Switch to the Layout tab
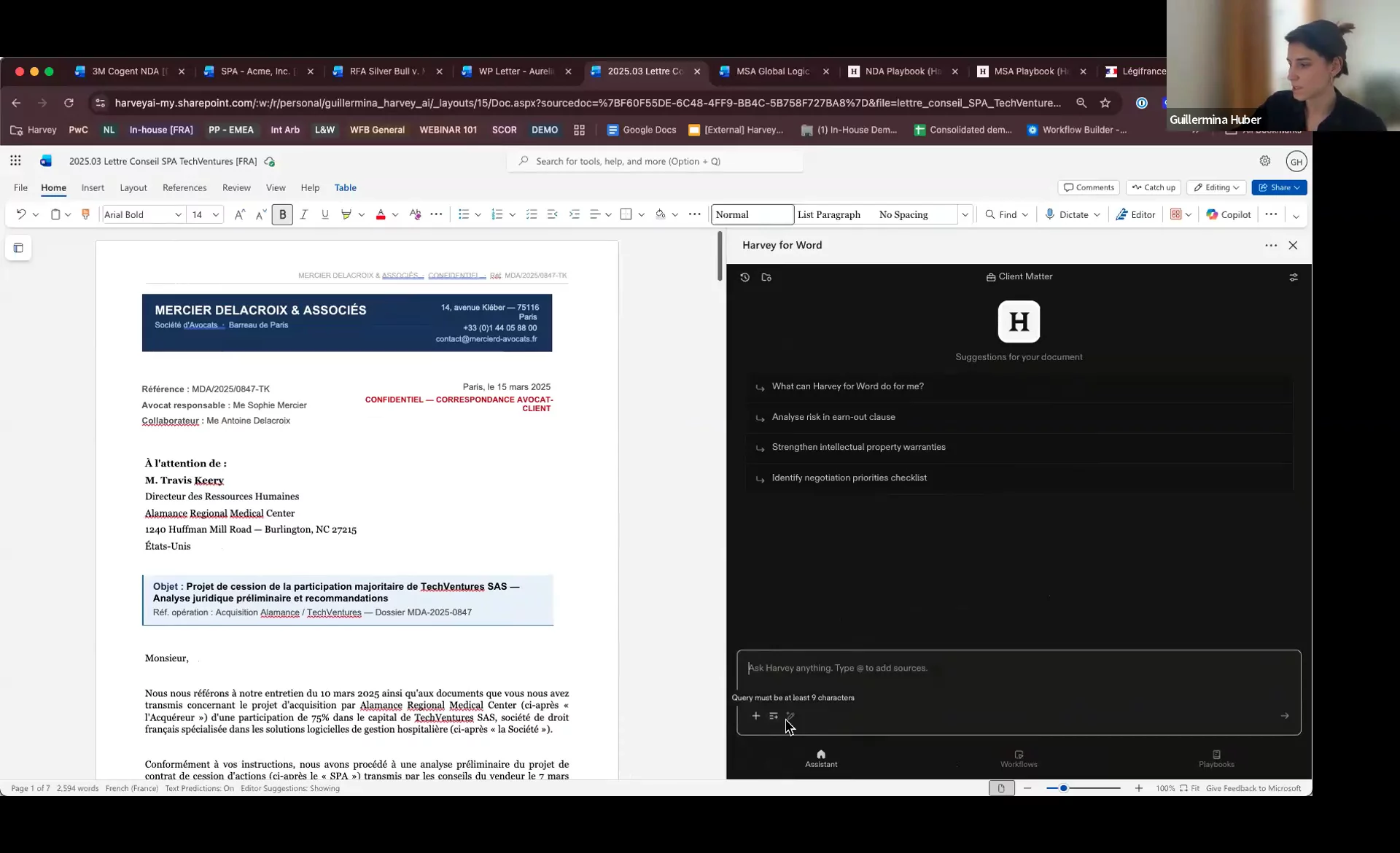This screenshot has width=1400, height=853. pos(133,188)
